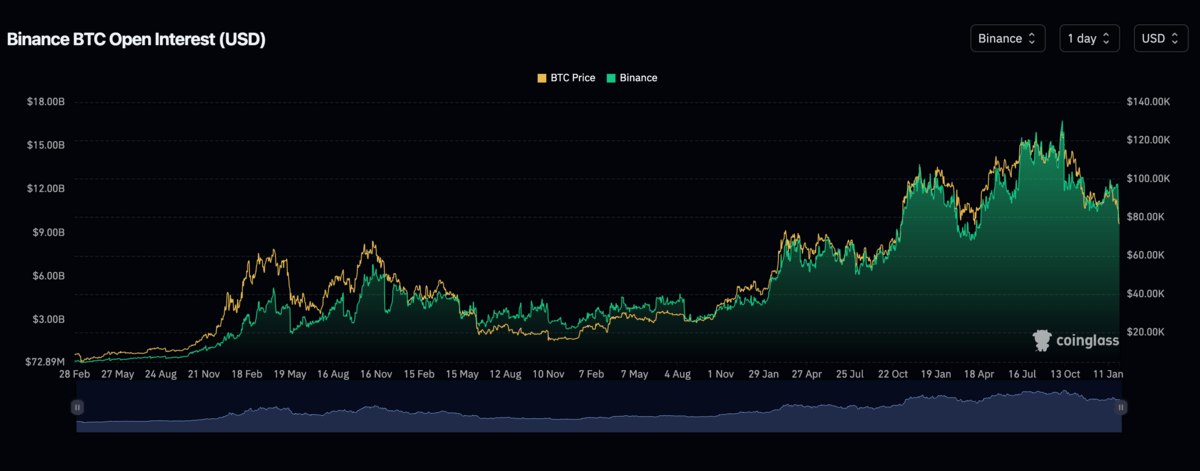
Task: Click the 28 Feb date label
Action: 76,374
